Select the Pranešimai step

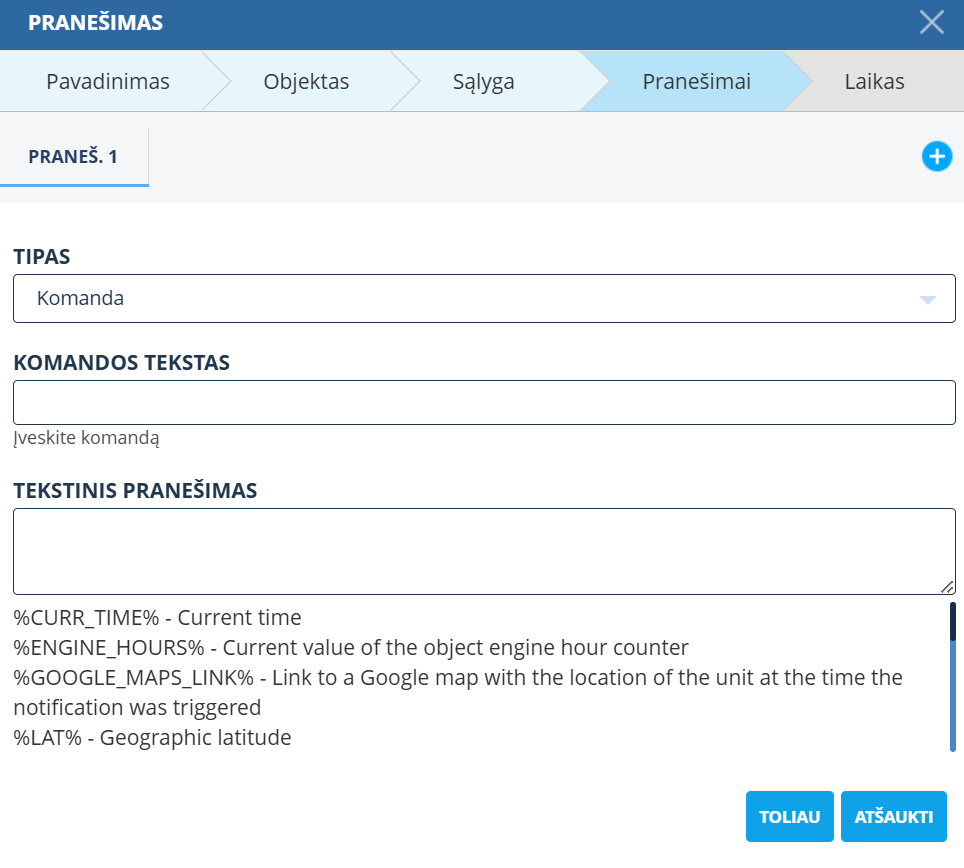696,82
